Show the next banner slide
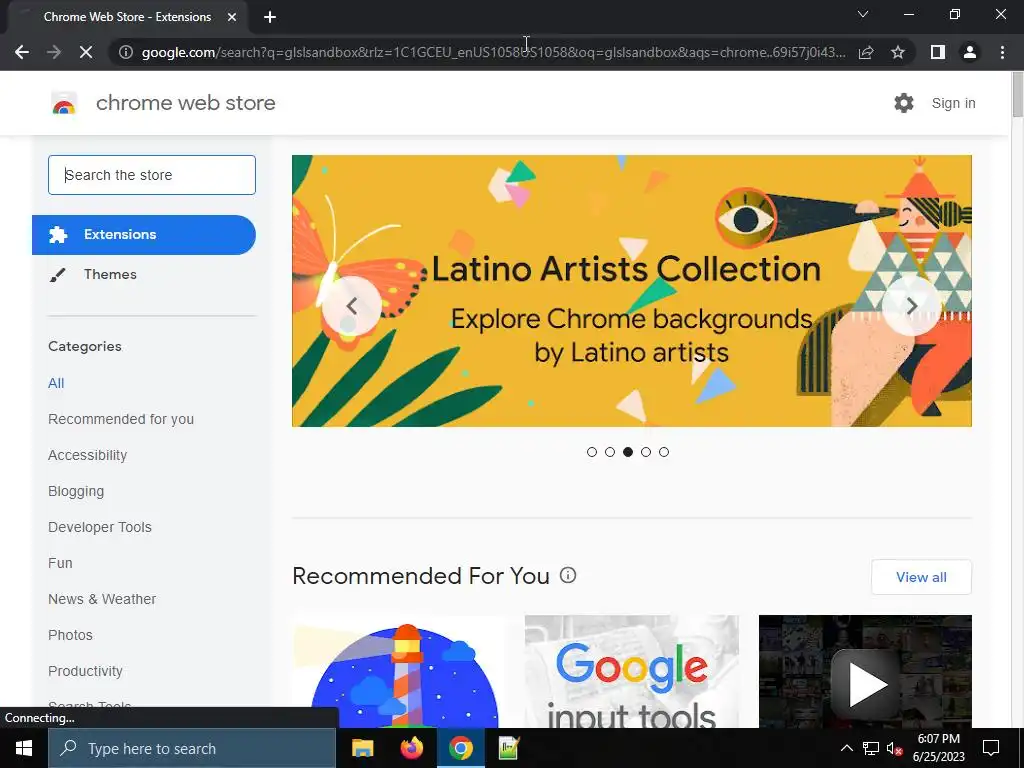The image size is (1024, 768). (912, 306)
